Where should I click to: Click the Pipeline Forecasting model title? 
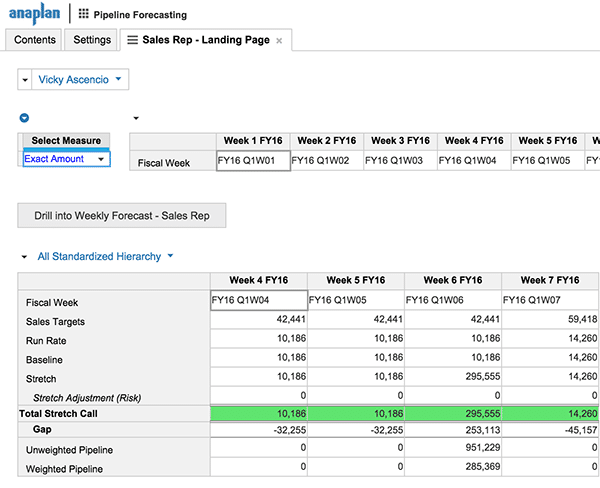pos(140,15)
